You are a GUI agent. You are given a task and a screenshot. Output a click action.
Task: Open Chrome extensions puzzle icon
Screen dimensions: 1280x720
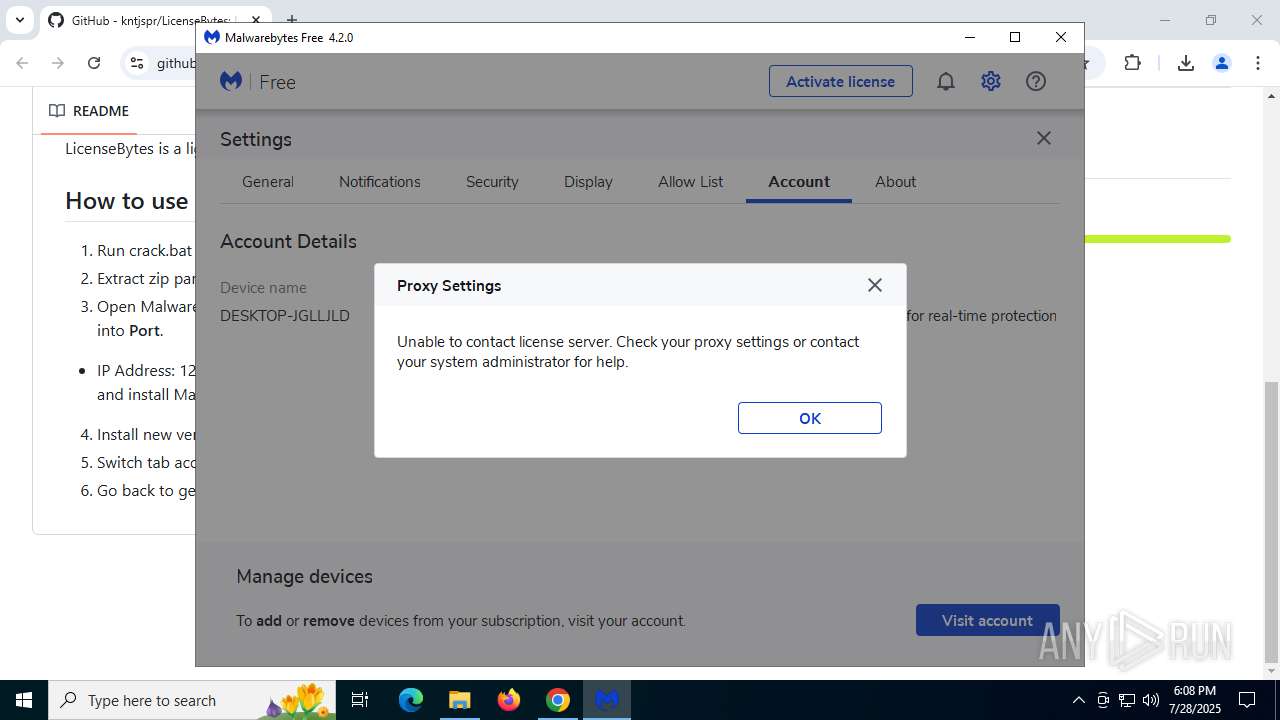pyautogui.click(x=1132, y=63)
